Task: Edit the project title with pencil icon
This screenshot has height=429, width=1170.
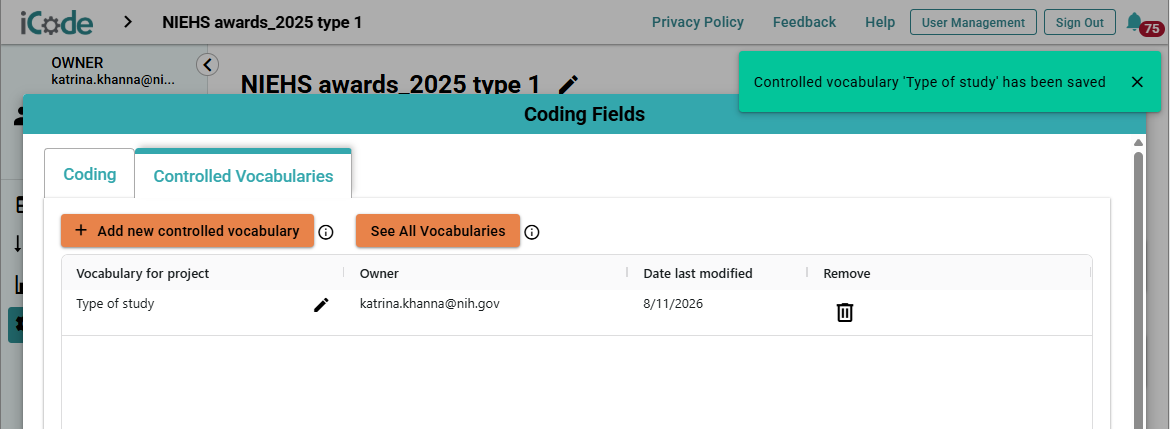Action: [569, 84]
